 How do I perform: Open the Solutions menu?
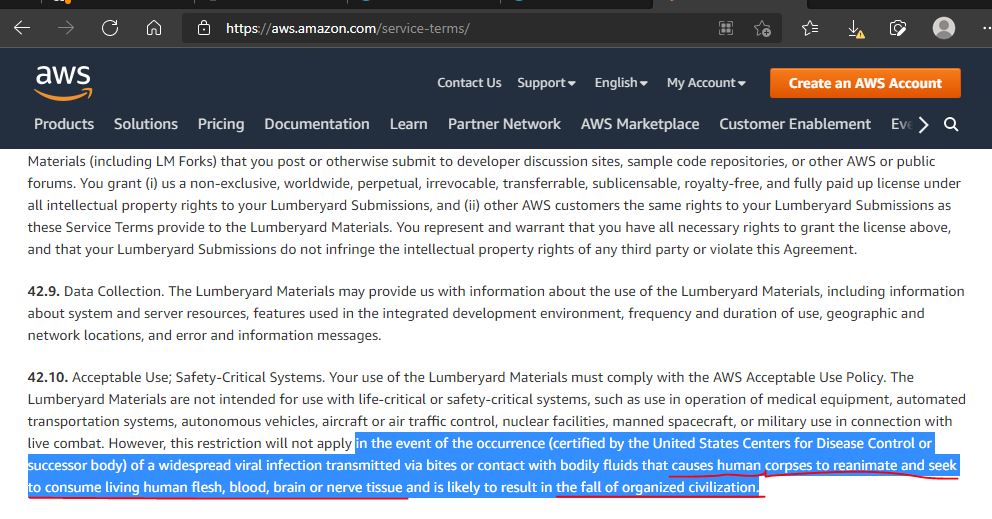(146, 124)
